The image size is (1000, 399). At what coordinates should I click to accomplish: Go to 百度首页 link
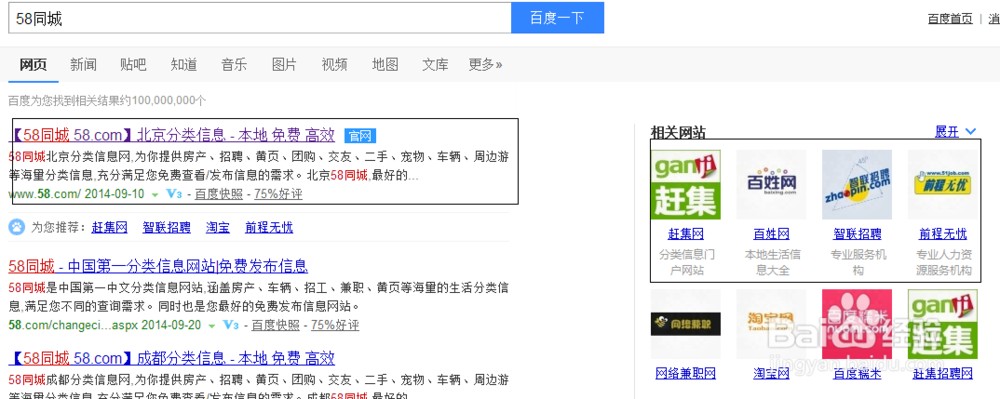[950, 18]
